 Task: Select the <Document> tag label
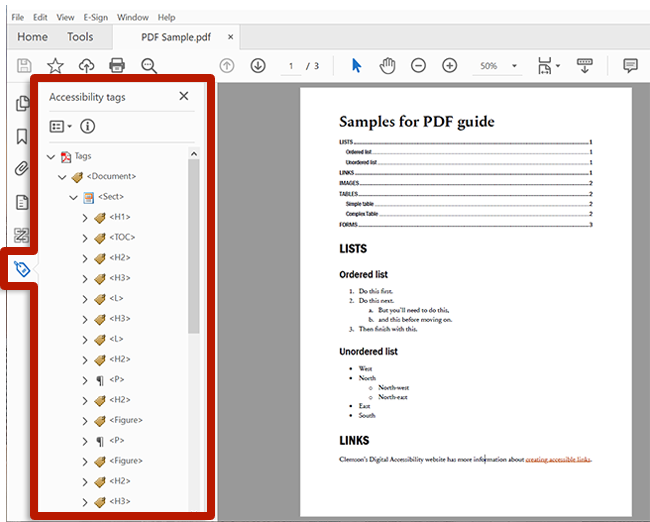click(111, 176)
